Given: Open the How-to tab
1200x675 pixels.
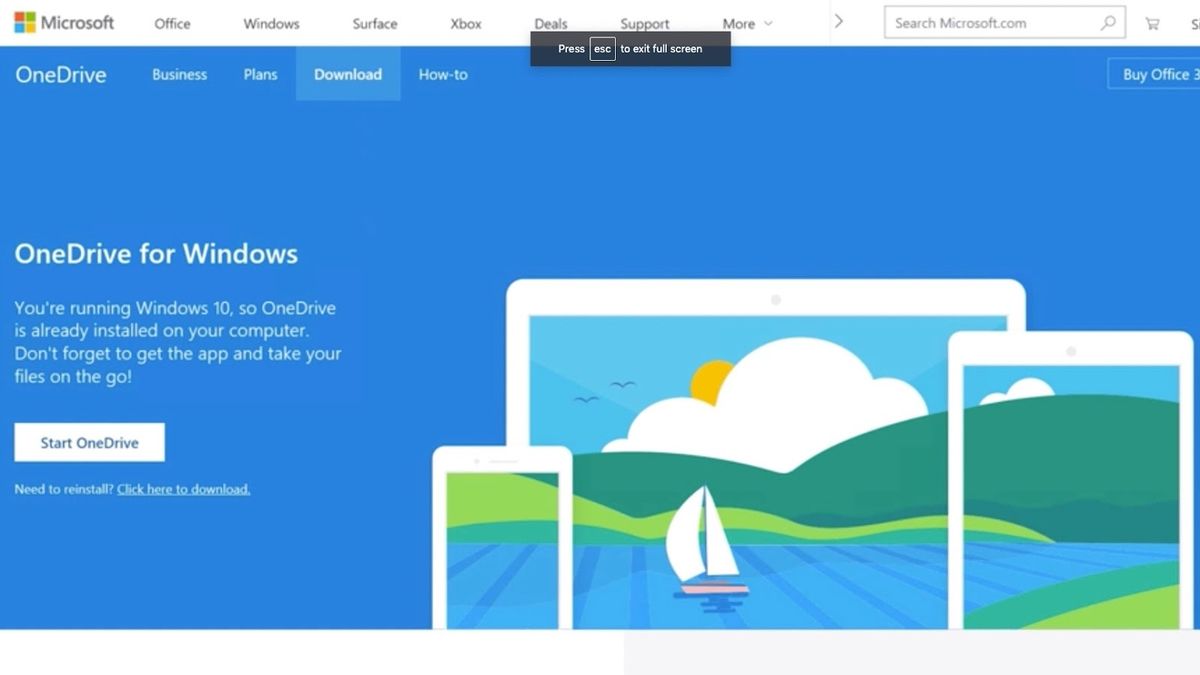Looking at the screenshot, I should (443, 74).
